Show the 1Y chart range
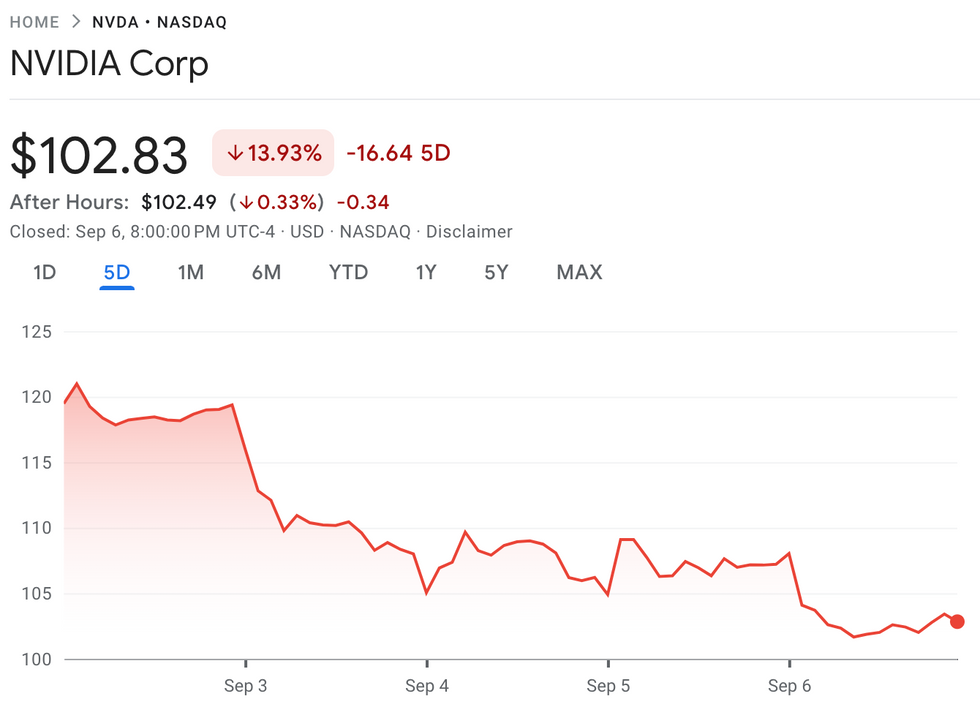 pyautogui.click(x=426, y=272)
